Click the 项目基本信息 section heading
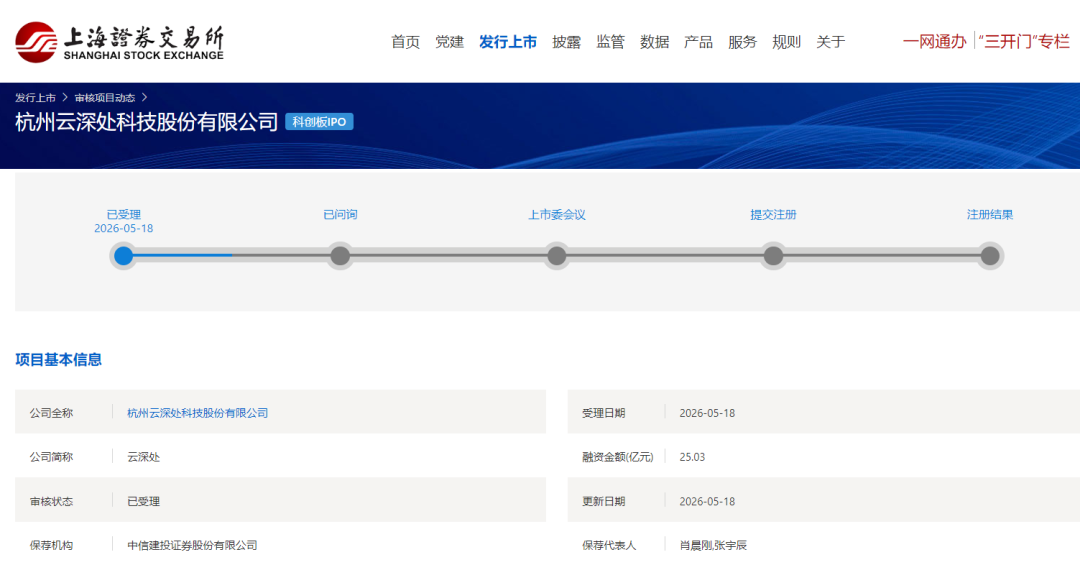Screen dimensions: 1080x565 tap(59, 360)
